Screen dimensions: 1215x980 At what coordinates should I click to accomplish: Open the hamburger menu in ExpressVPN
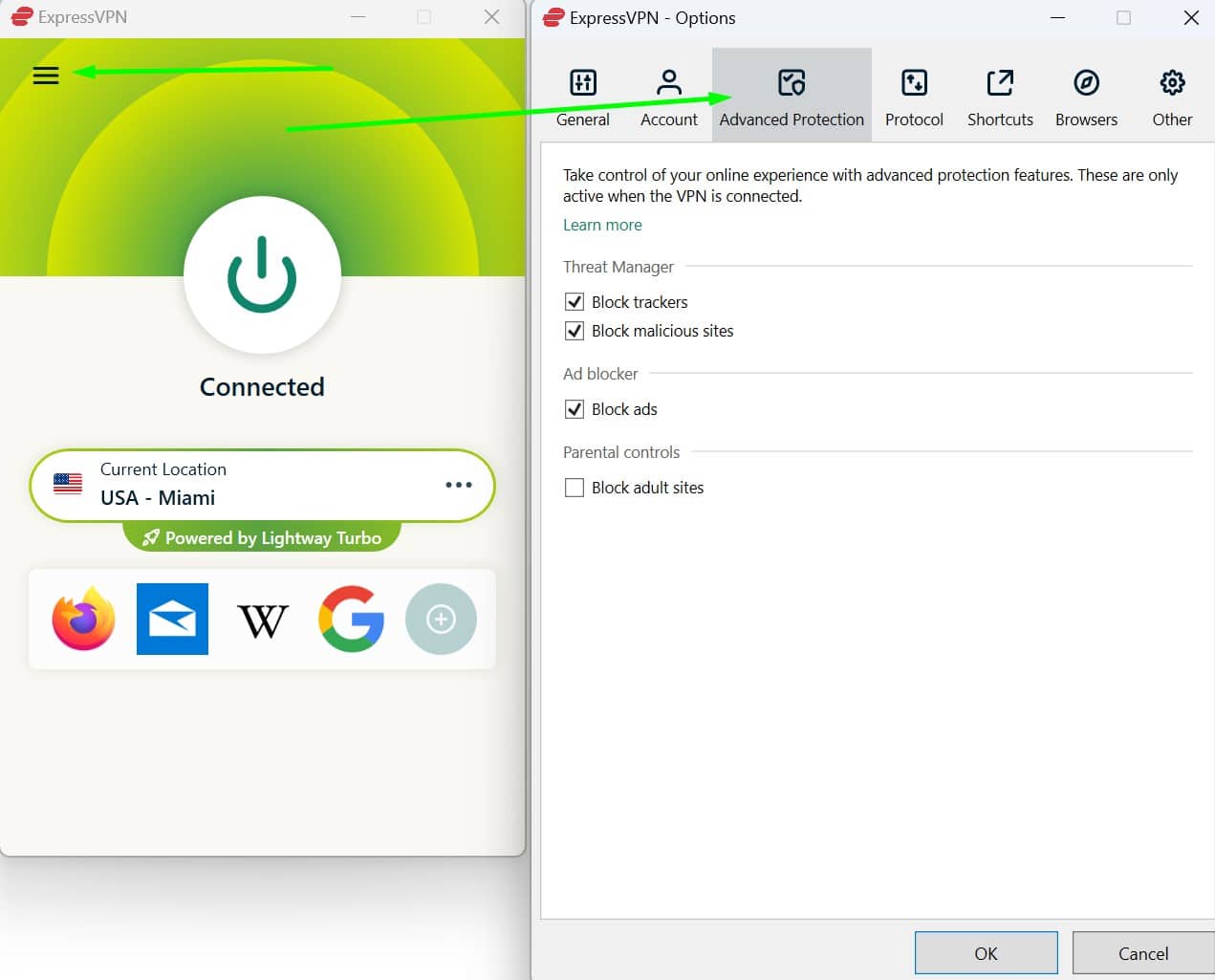pos(46,75)
